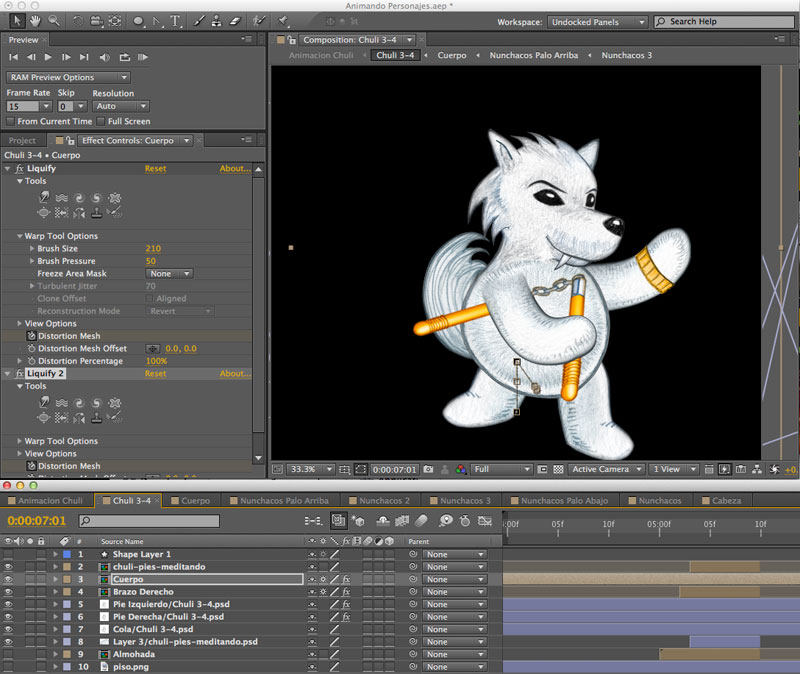
Task: Select the Hand tool
Action: (x=35, y=21)
